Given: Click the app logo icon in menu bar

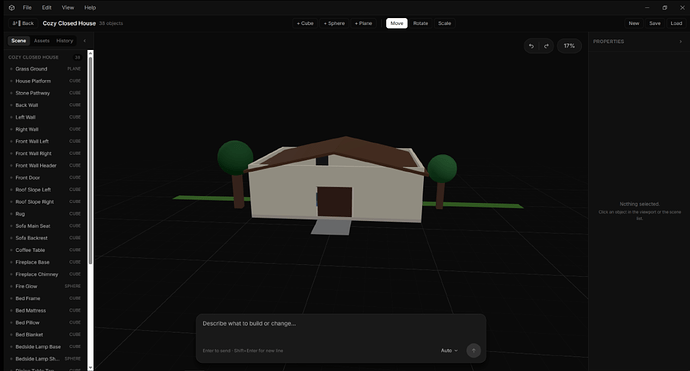Looking at the screenshot, I should [12, 7].
